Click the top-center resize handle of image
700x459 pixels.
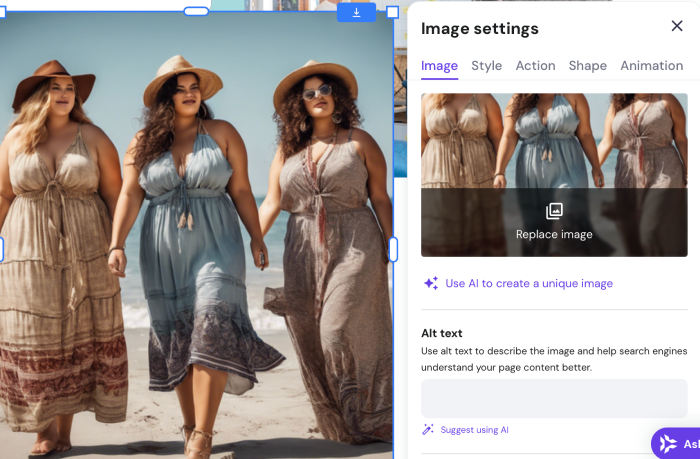196,11
